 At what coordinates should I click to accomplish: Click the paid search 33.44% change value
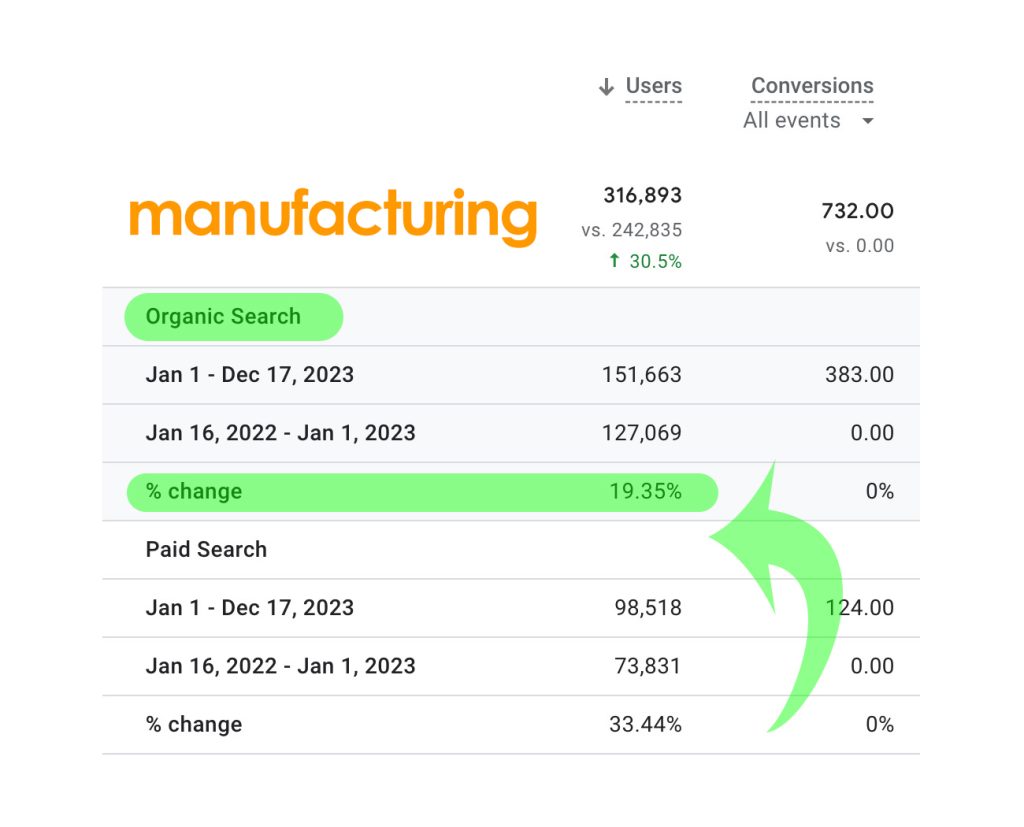coord(645,724)
